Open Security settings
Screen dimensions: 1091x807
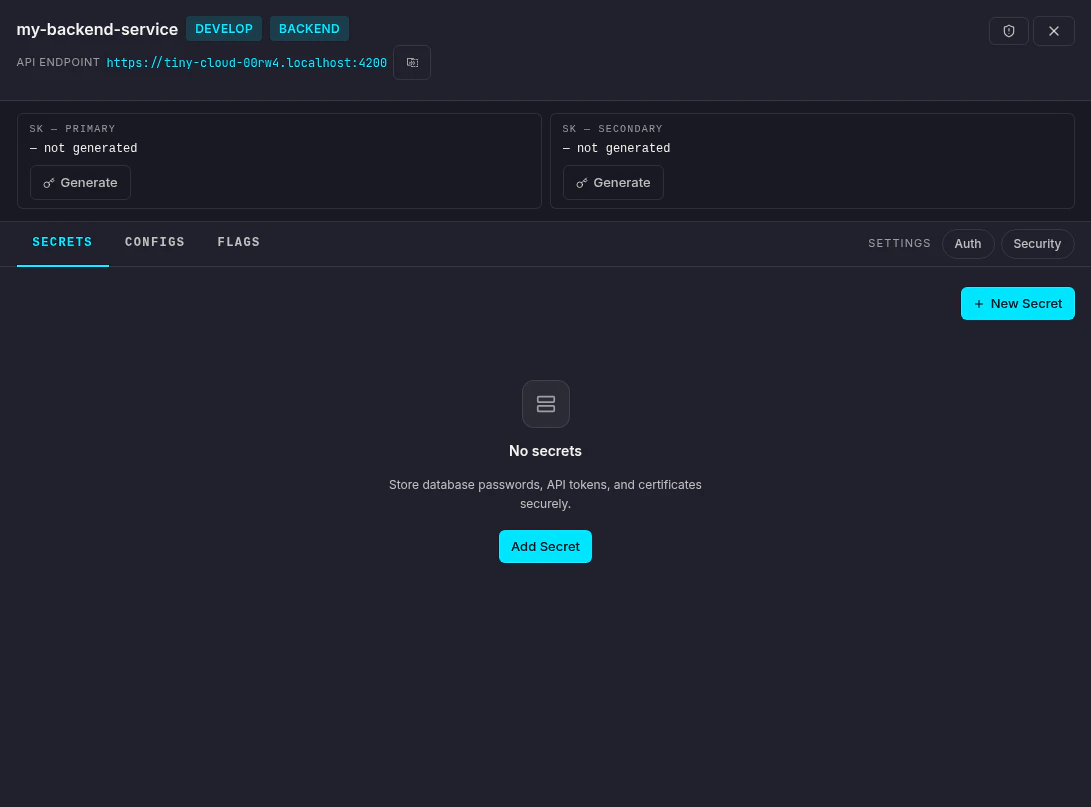[x=1037, y=243]
